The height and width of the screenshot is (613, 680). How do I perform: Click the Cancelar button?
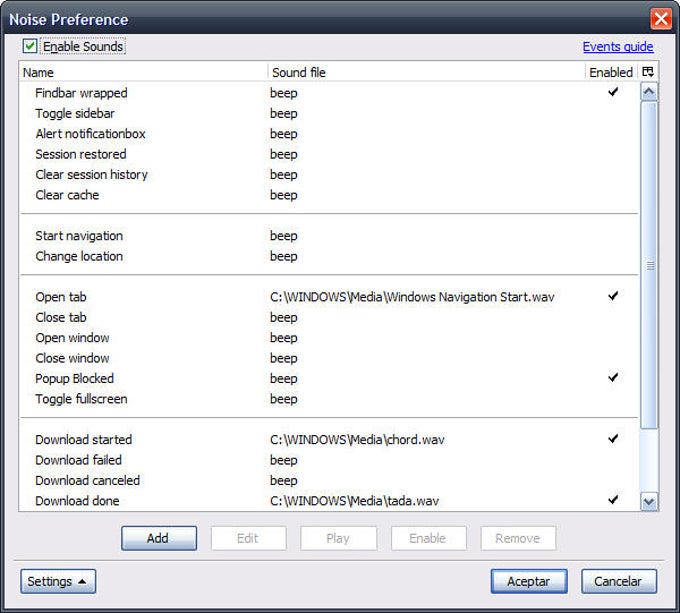tap(618, 581)
